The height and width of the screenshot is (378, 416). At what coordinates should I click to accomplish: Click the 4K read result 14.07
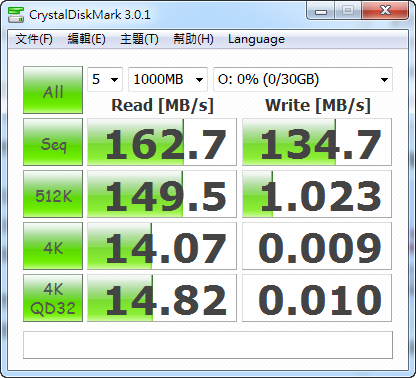tap(162, 246)
